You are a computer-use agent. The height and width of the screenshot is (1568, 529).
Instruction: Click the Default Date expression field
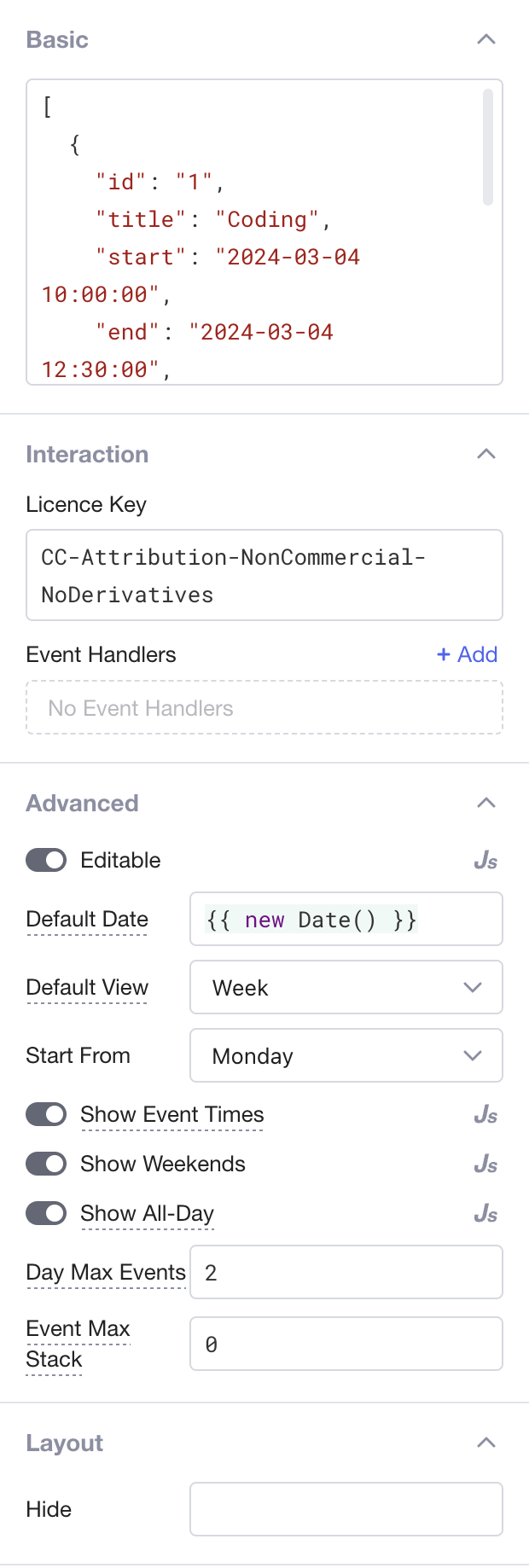(x=346, y=919)
